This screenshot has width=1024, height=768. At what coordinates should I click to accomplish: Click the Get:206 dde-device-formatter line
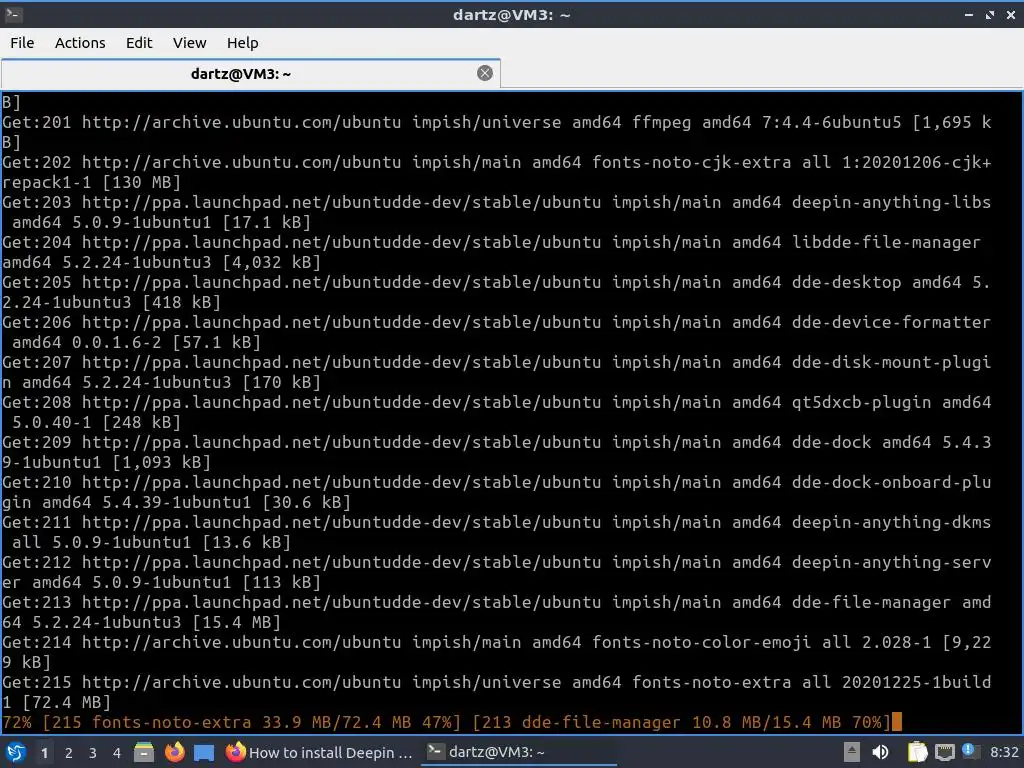496,332
